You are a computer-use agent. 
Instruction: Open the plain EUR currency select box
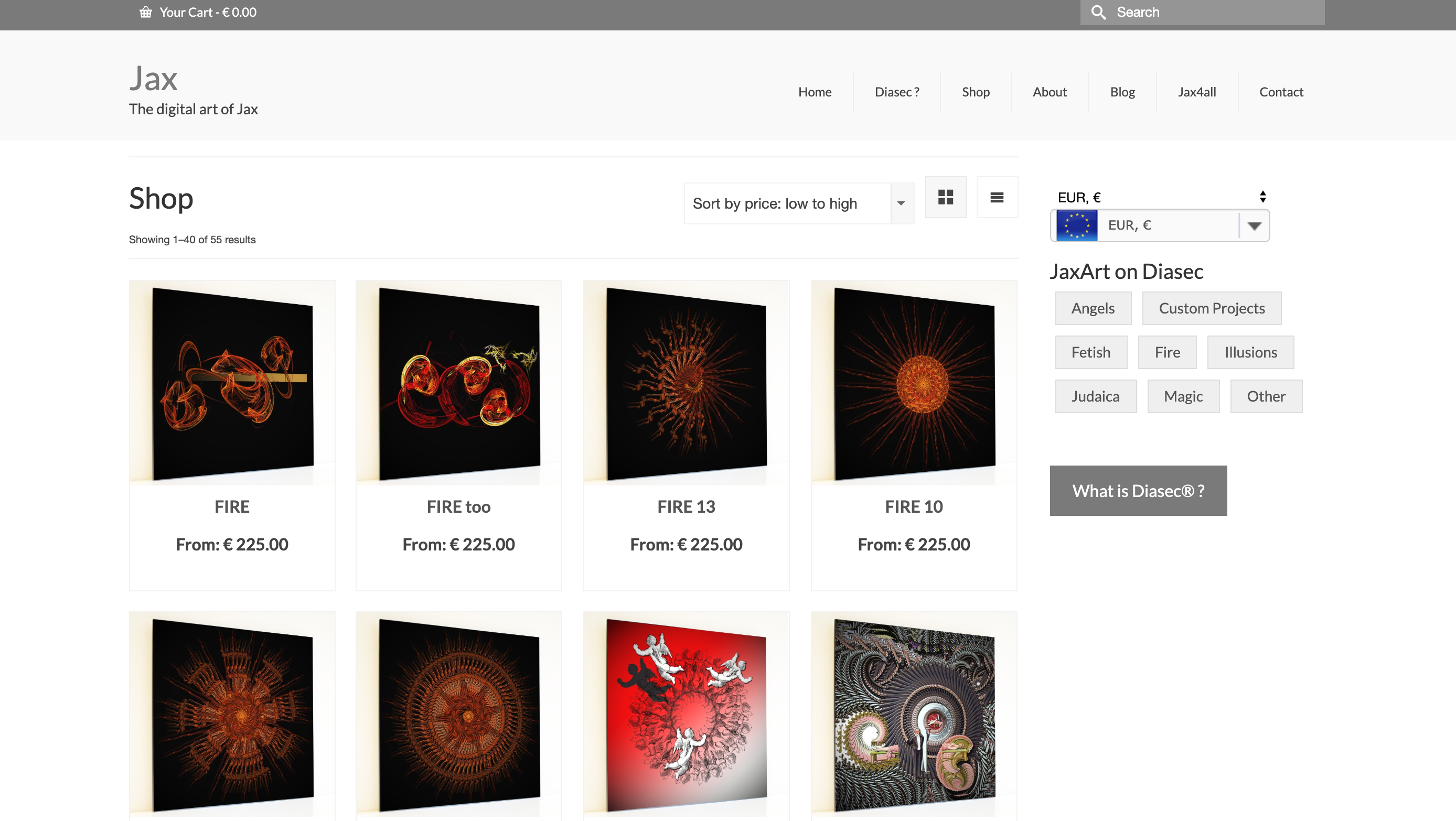click(1162, 197)
